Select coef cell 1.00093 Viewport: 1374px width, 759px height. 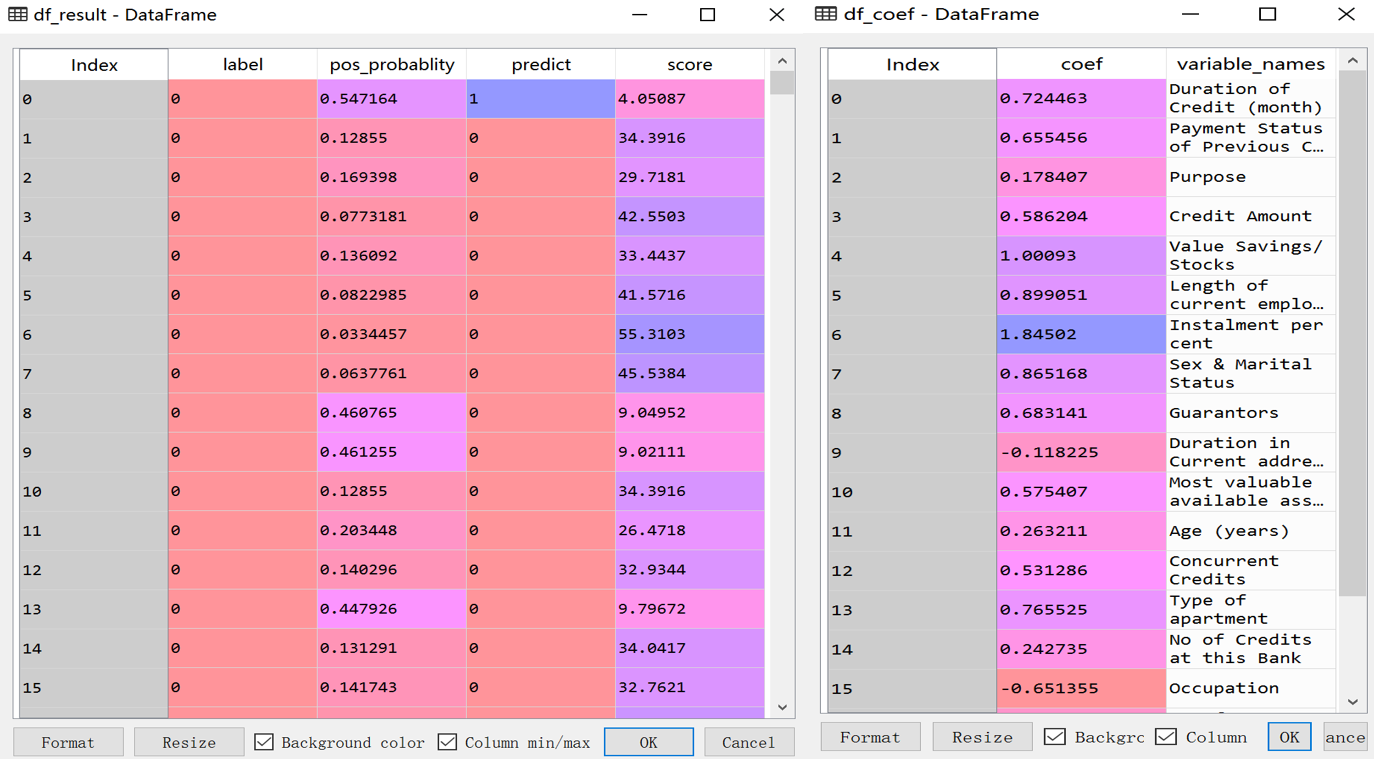tap(1081, 255)
